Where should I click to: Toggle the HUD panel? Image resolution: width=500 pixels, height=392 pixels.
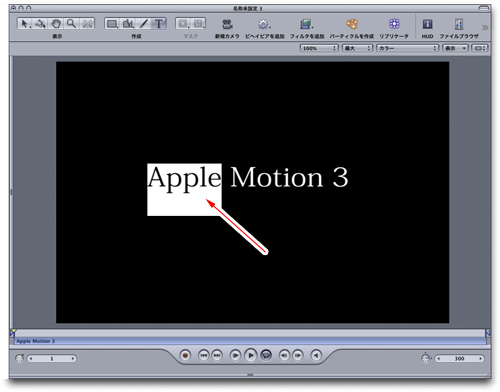427,24
